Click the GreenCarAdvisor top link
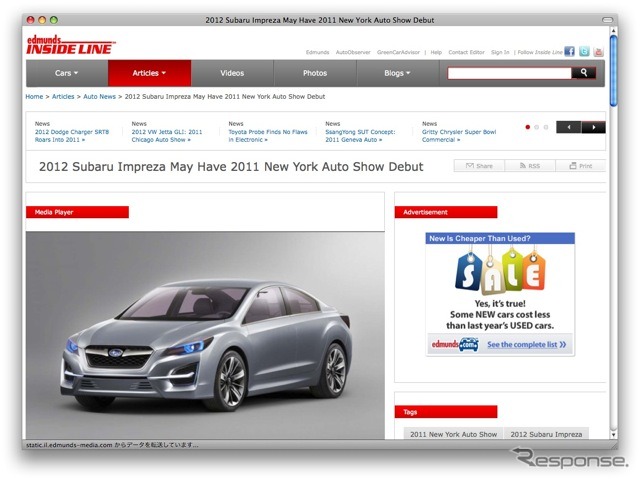This screenshot has width=640, height=480. (x=398, y=52)
